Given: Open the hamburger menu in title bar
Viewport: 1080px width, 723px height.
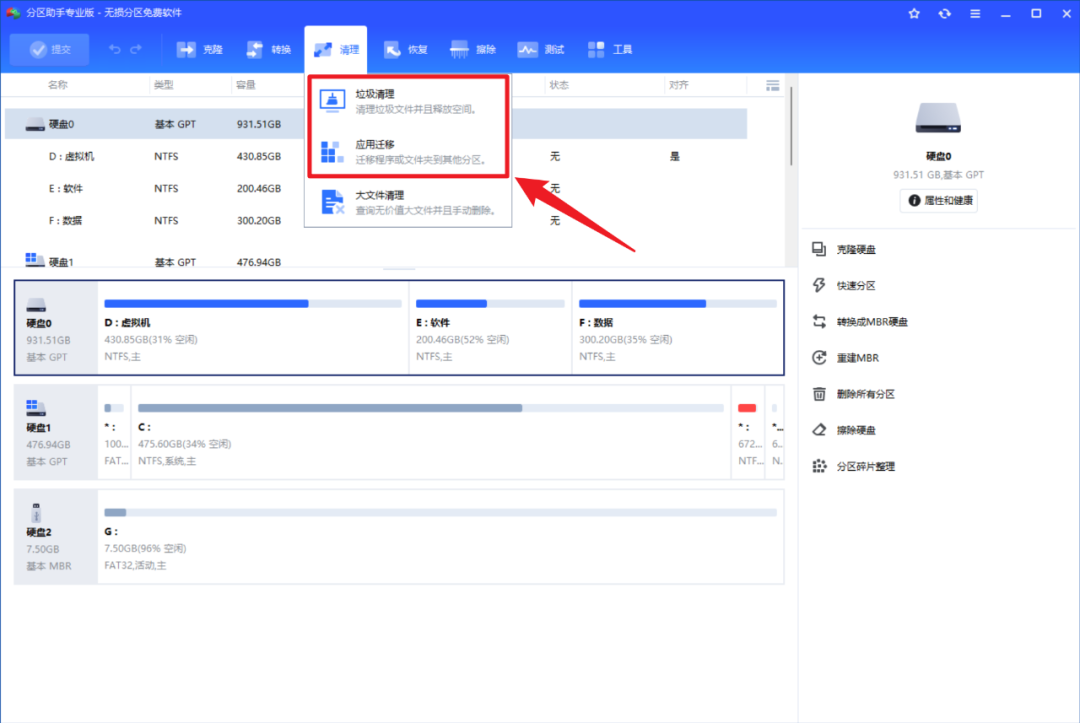Looking at the screenshot, I should [975, 13].
